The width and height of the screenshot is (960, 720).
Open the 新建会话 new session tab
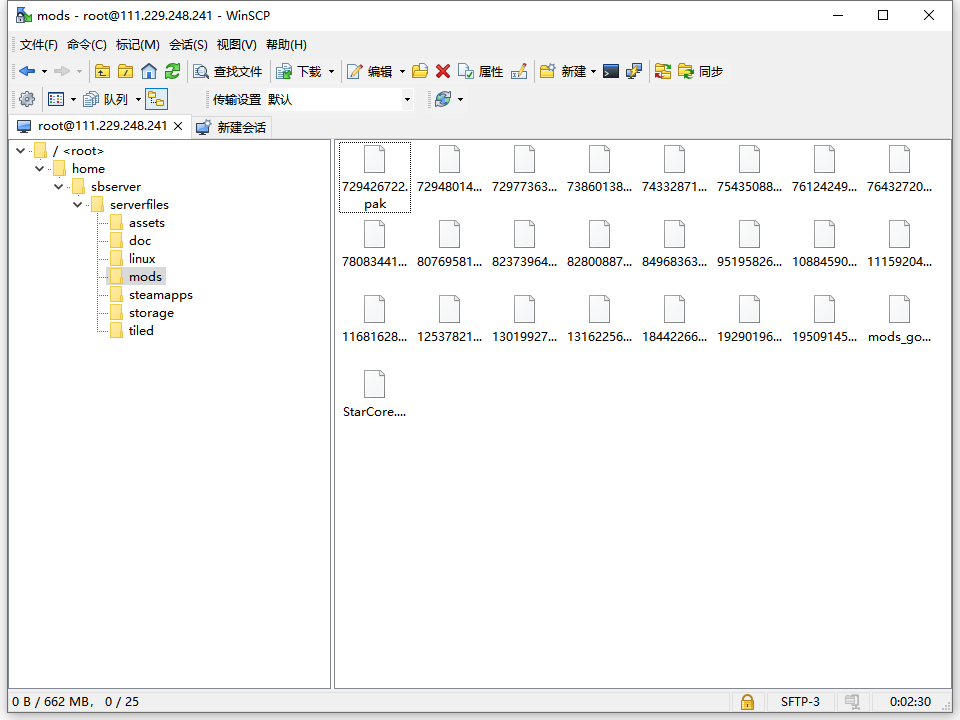pos(231,127)
